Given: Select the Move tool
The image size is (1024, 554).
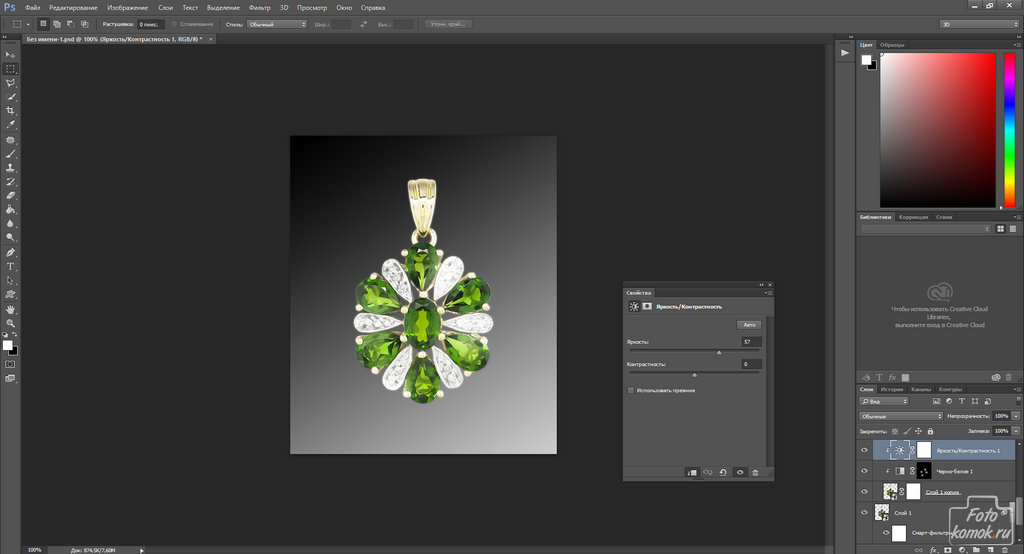Looking at the screenshot, I should pyautogui.click(x=10, y=54).
